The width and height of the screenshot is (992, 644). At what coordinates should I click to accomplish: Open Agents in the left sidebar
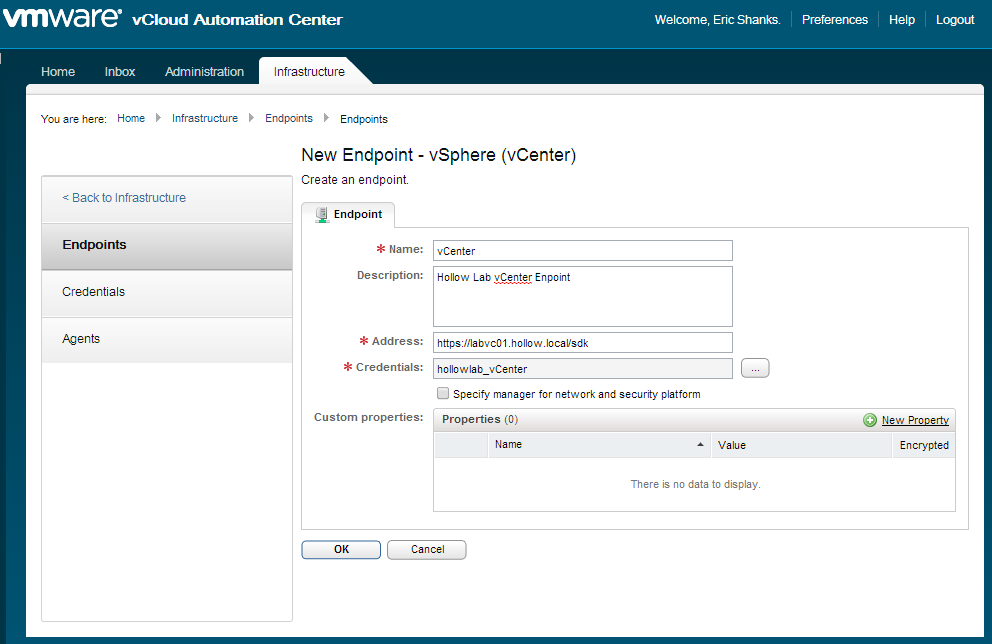[81, 339]
